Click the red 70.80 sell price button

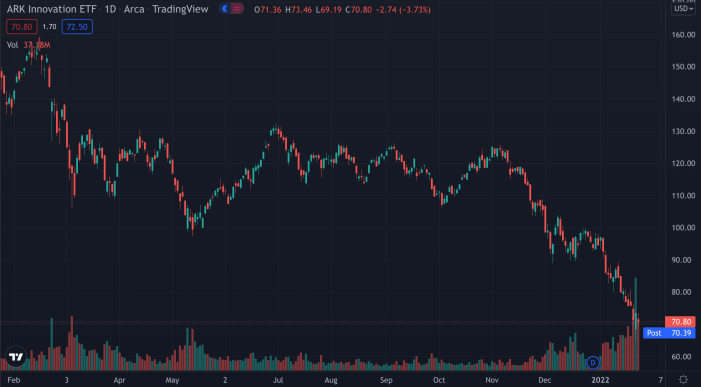pyautogui.click(x=21, y=27)
